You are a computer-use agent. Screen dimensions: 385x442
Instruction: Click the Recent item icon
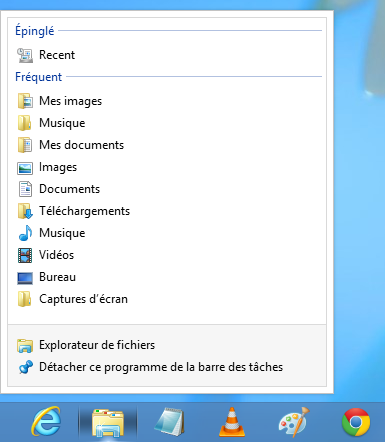(x=25, y=55)
